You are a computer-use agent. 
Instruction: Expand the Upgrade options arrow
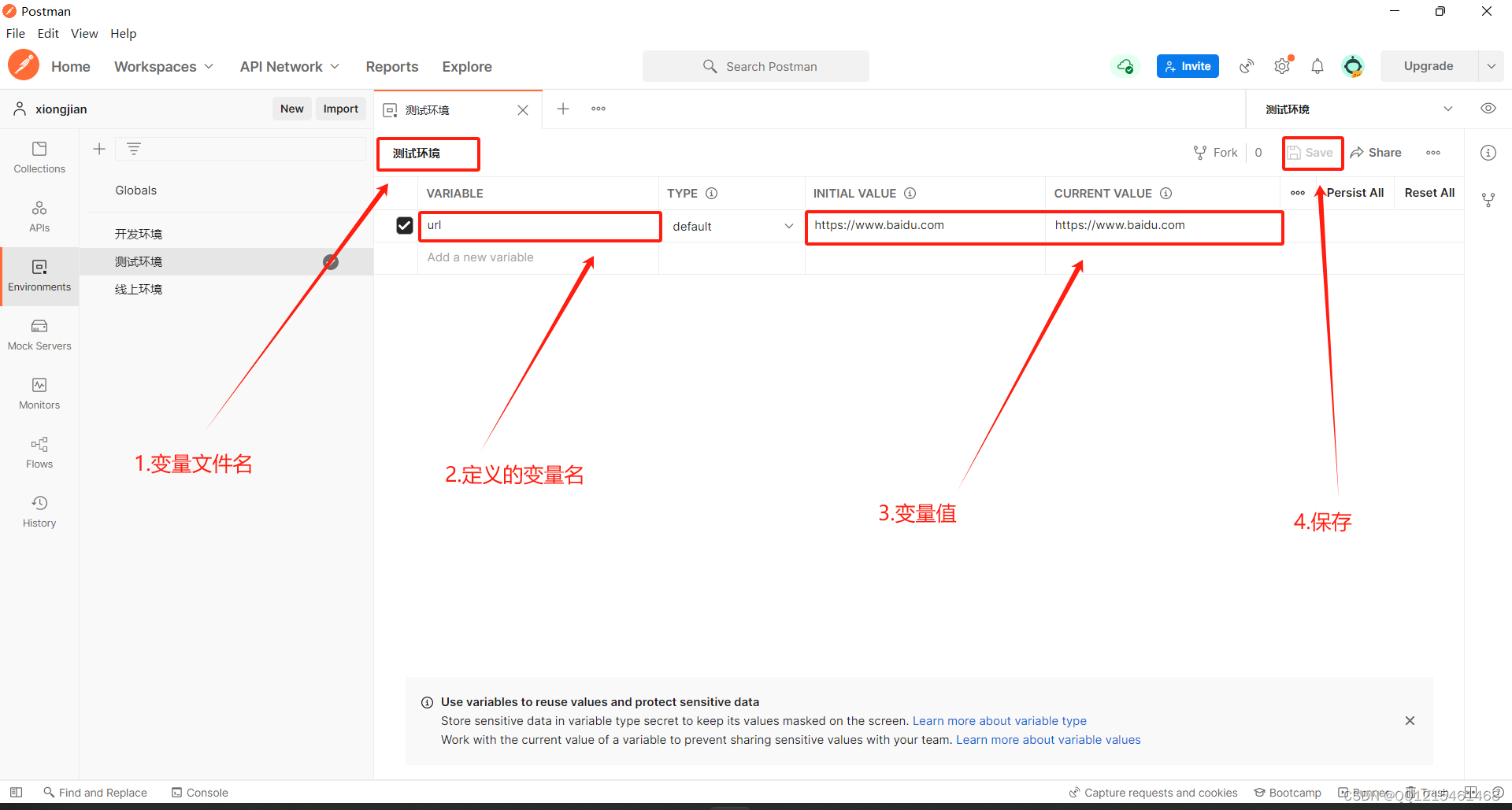pyautogui.click(x=1492, y=66)
